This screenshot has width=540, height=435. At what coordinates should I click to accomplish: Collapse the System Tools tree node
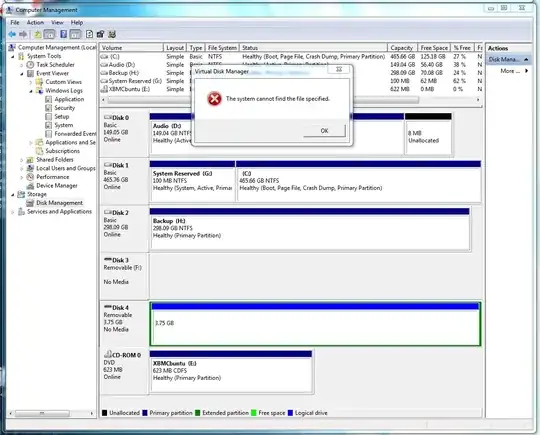[x=13, y=56]
